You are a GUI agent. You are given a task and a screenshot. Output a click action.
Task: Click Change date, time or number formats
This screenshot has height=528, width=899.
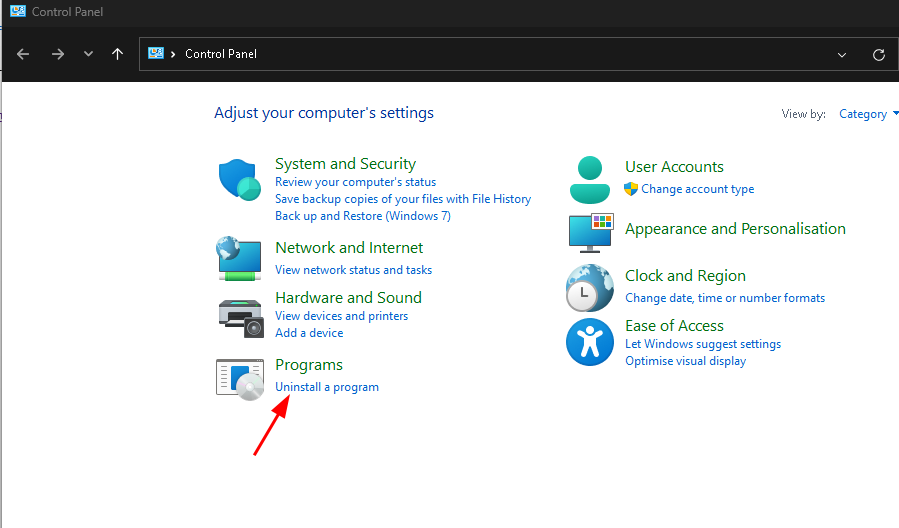[x=725, y=298]
